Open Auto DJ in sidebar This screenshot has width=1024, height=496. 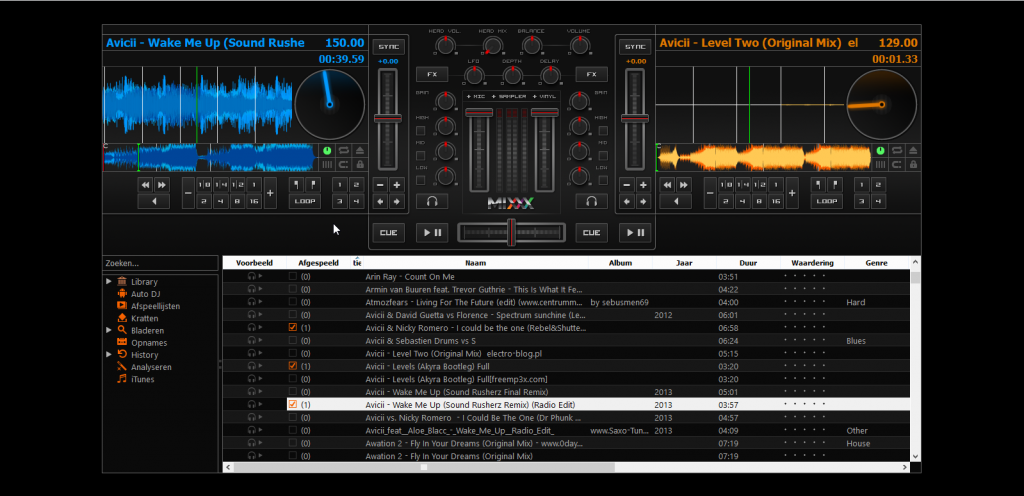coord(146,294)
